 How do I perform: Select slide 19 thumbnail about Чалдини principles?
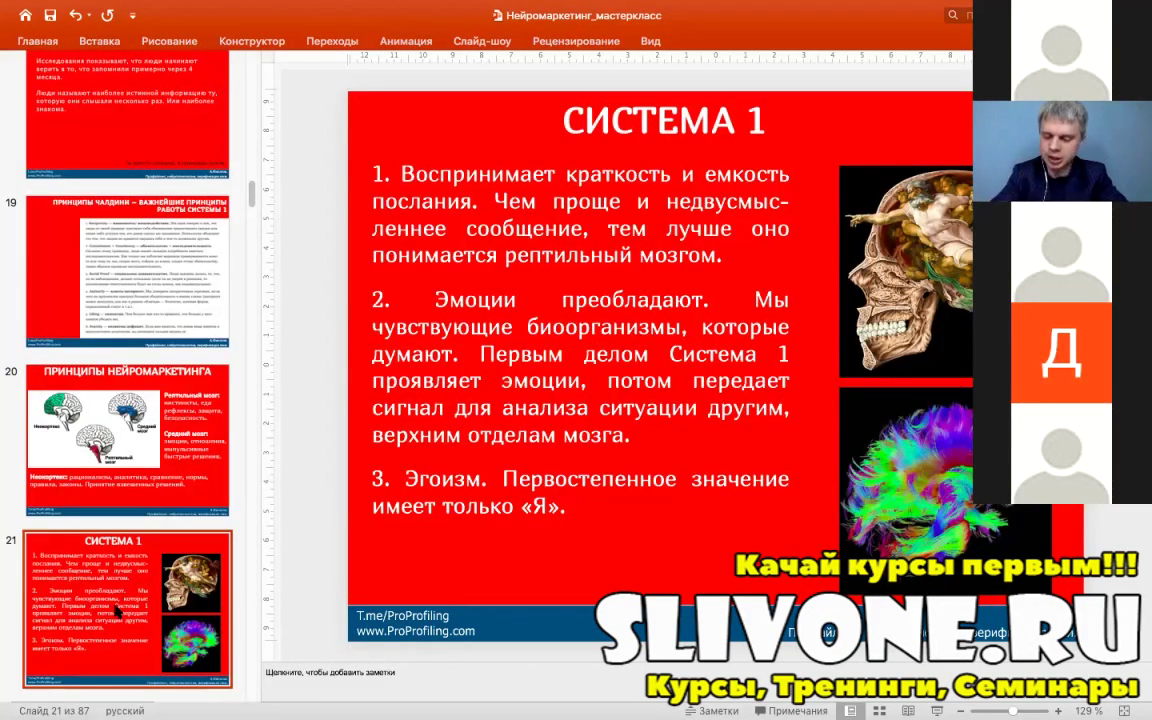coord(128,271)
